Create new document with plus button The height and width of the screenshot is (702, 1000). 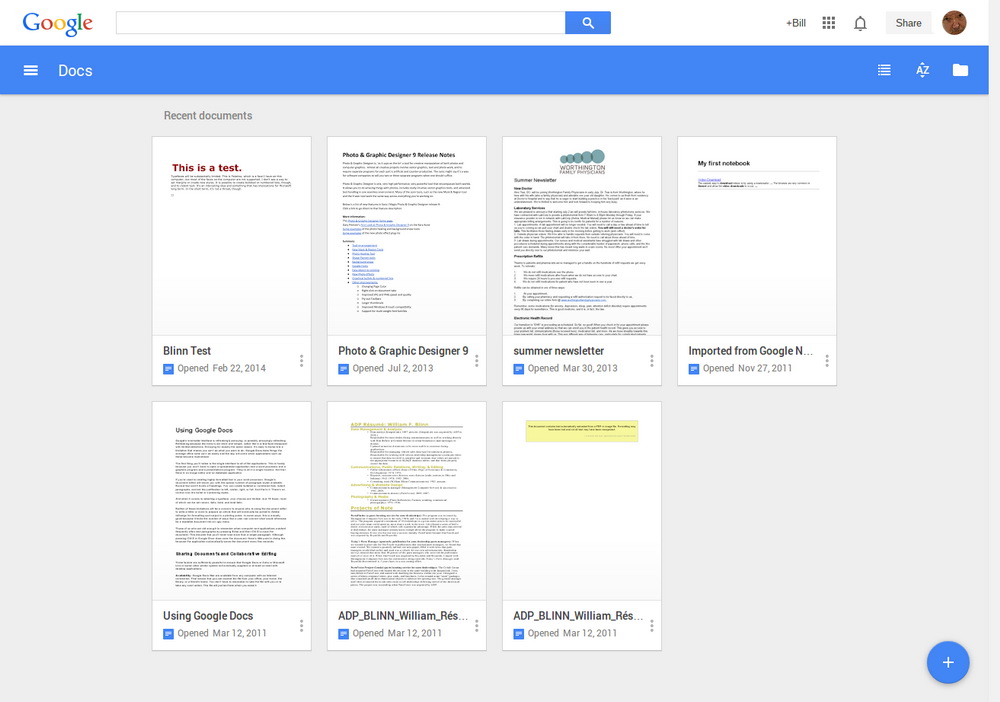point(948,662)
